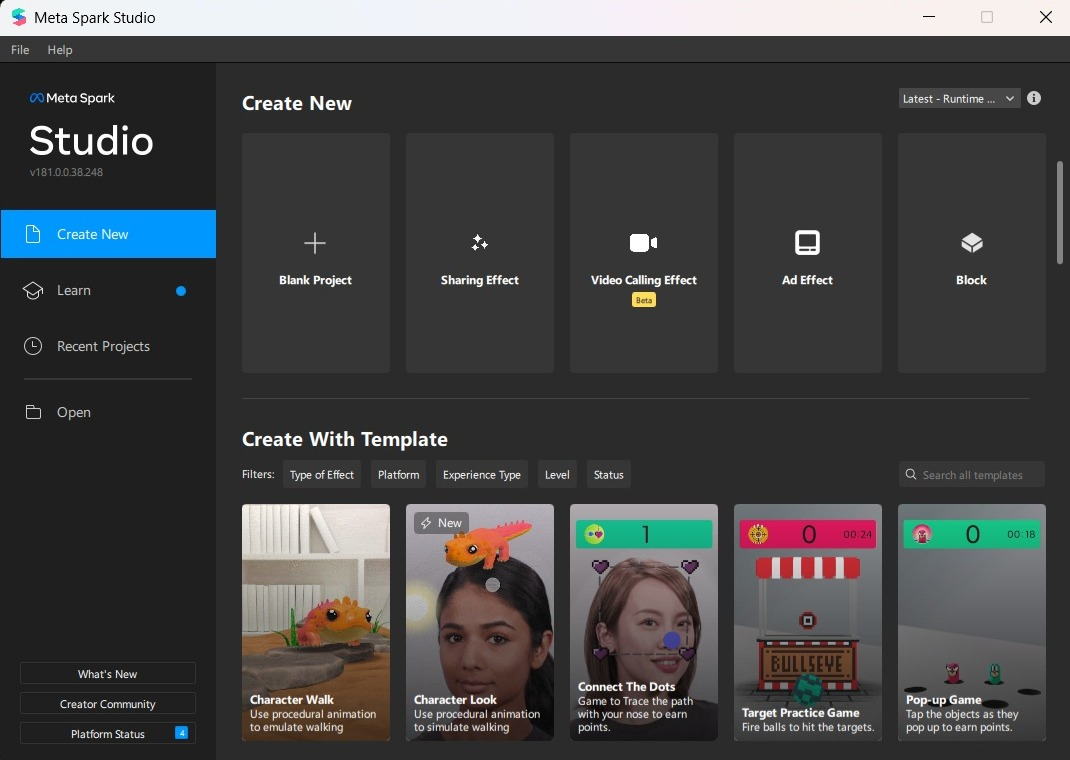Expand the Experience Type filter
The image size is (1070, 760).
(481, 474)
